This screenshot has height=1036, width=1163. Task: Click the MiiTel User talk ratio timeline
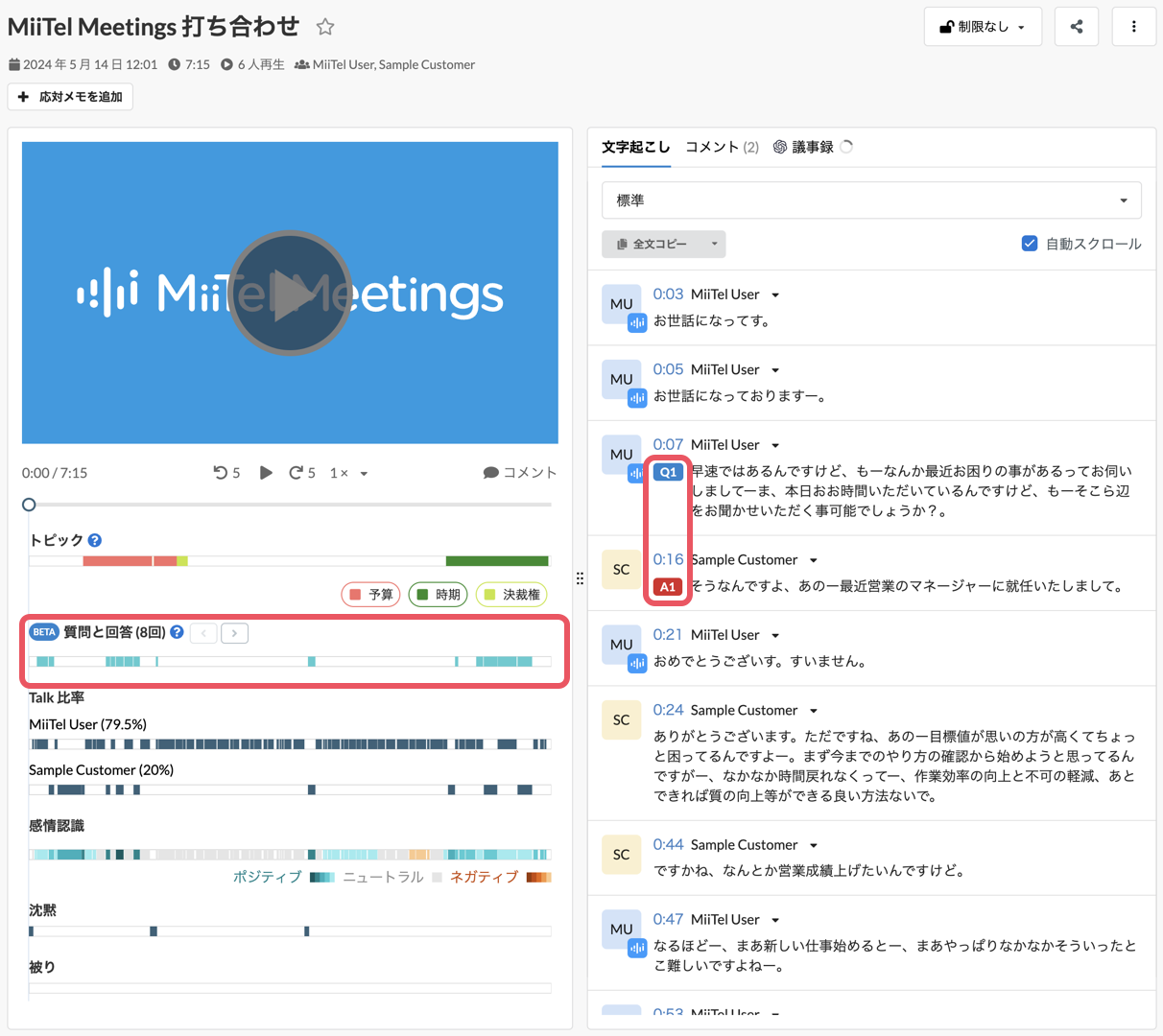[x=290, y=744]
